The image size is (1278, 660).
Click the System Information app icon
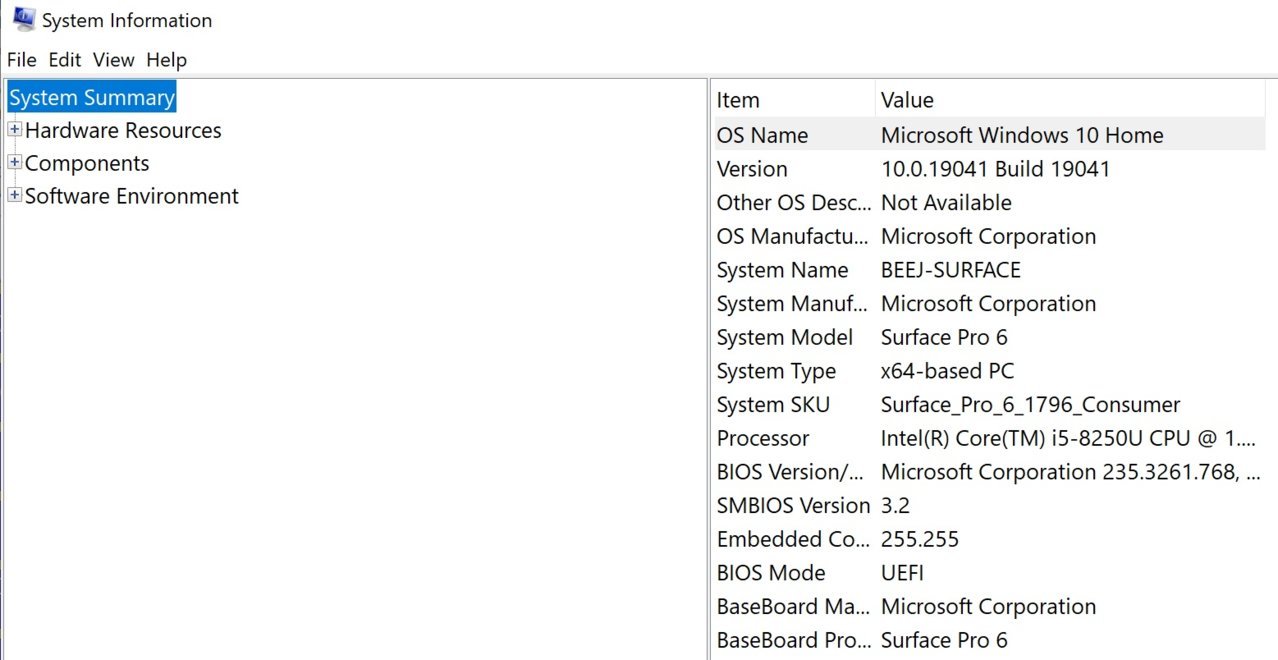click(24, 19)
